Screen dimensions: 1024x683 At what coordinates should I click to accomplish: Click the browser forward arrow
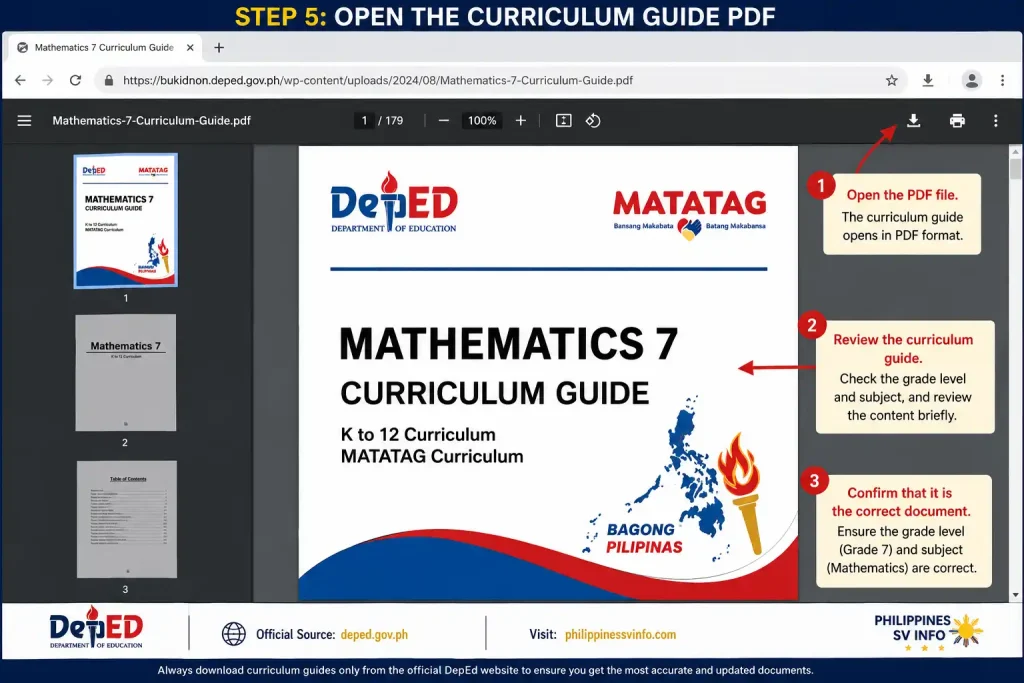[48, 80]
